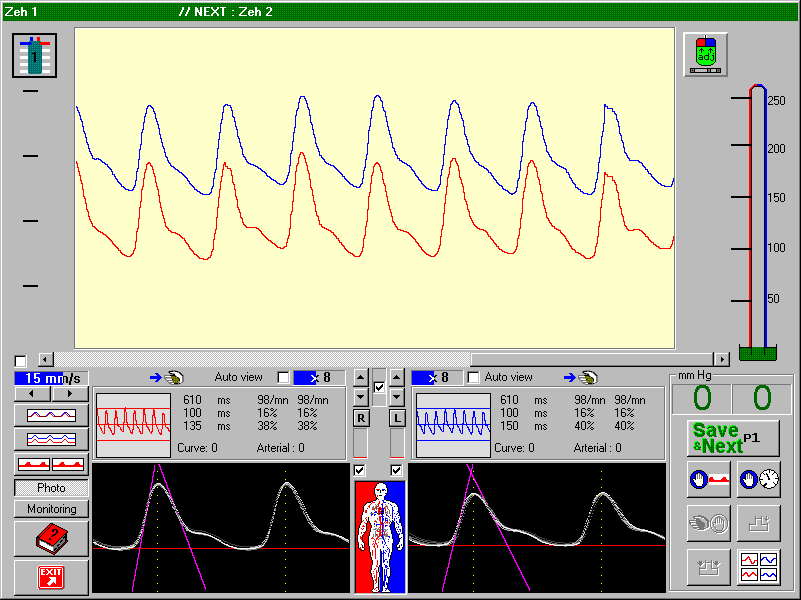
Task: Click the blue curve x 8 gain field
Action: [x=437, y=378]
